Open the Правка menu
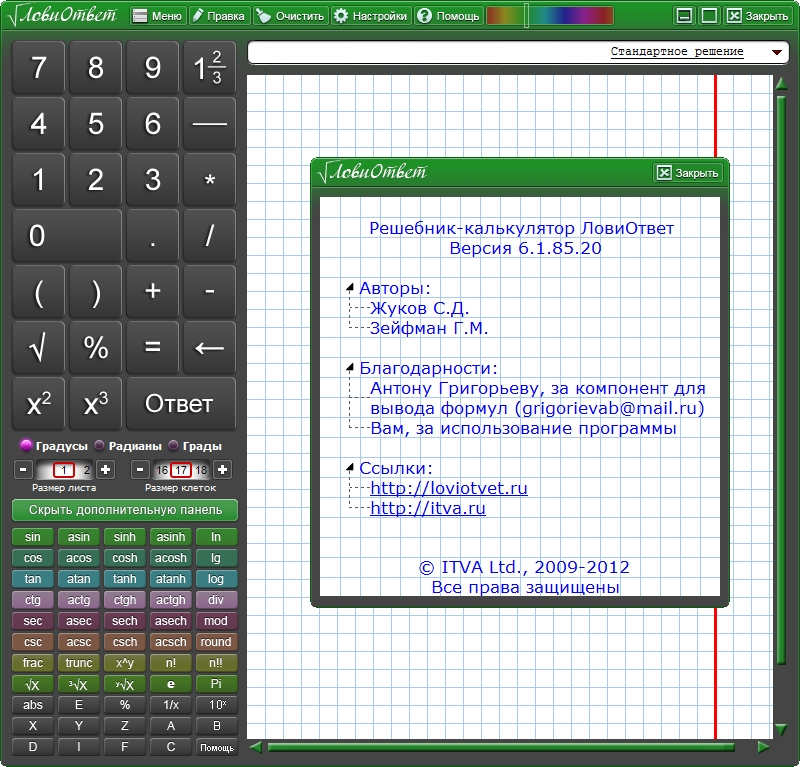 [x=219, y=16]
